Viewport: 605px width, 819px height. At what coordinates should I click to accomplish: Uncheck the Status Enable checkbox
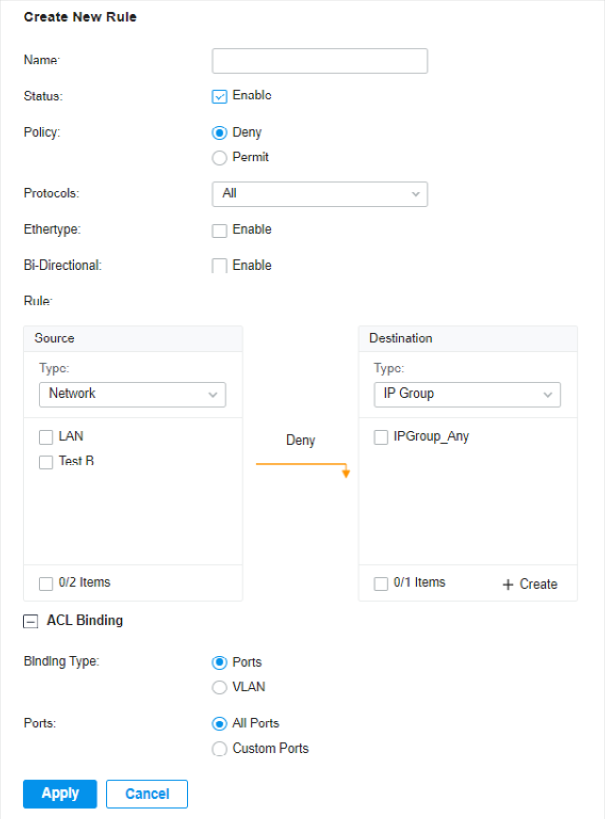pyautogui.click(x=219, y=97)
